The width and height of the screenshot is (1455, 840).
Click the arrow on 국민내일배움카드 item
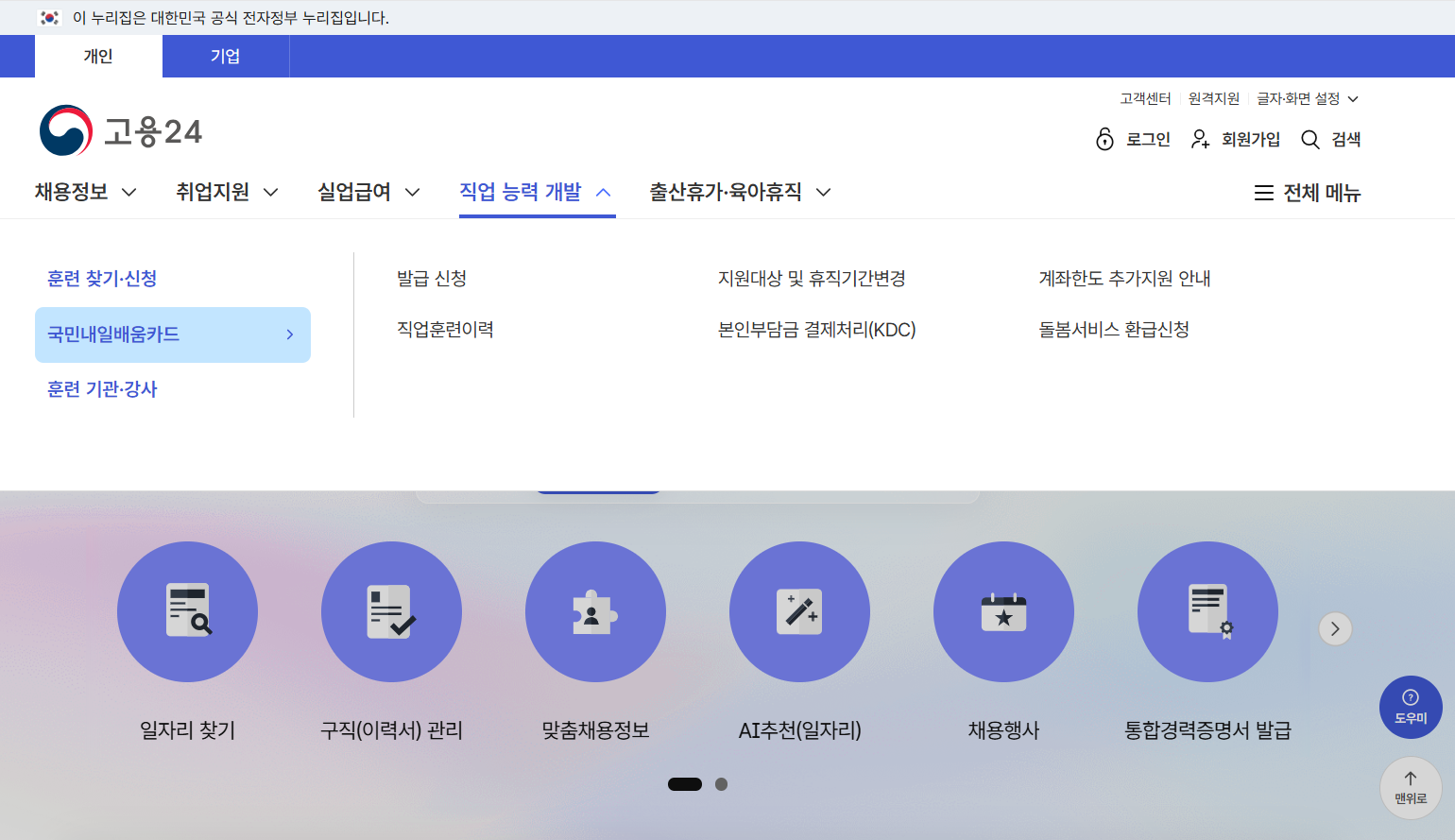(290, 334)
